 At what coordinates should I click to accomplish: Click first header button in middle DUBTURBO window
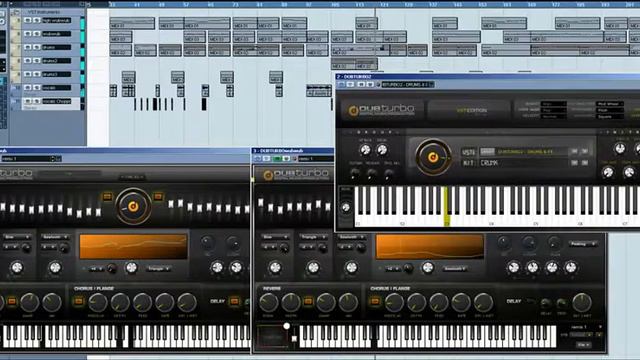[x=258, y=159]
